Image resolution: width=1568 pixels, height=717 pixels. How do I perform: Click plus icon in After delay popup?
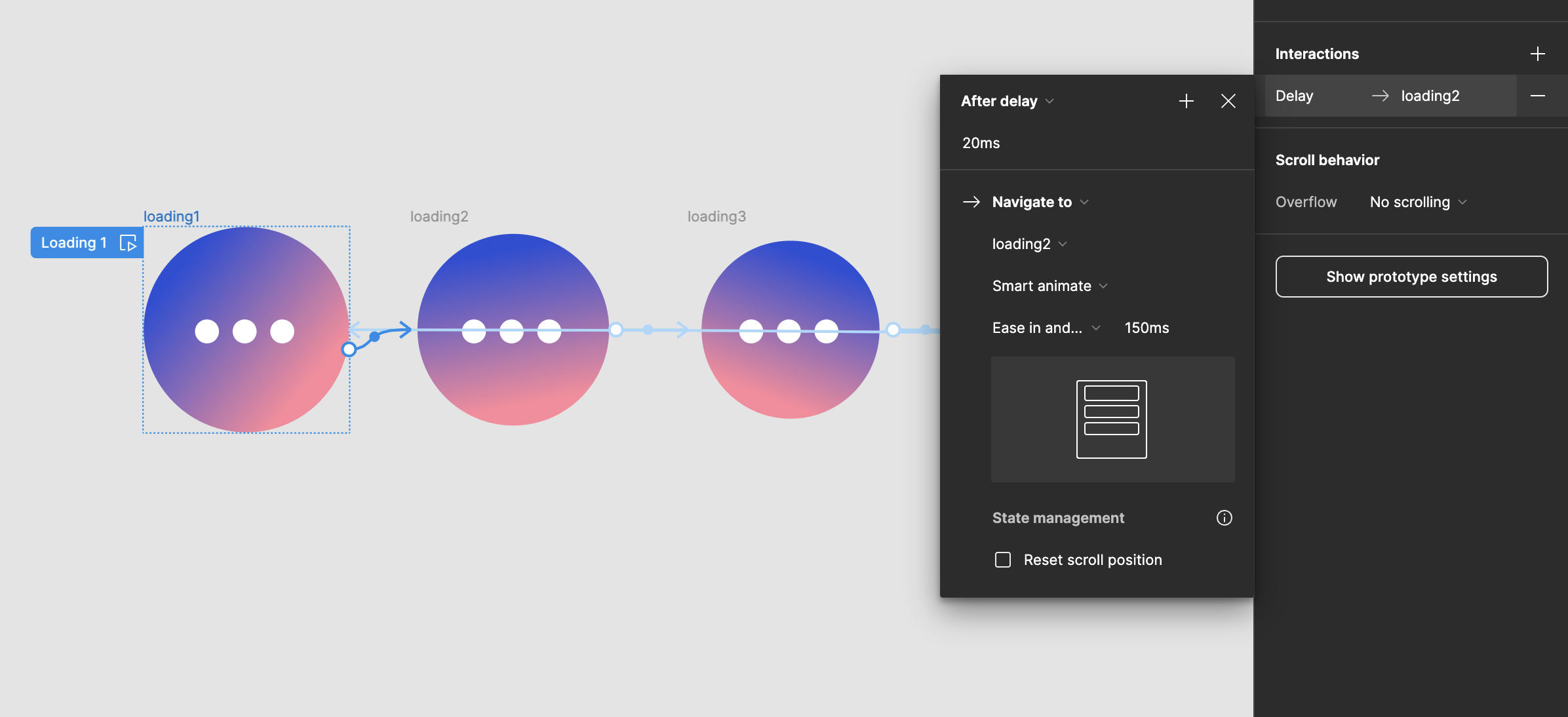(1186, 101)
